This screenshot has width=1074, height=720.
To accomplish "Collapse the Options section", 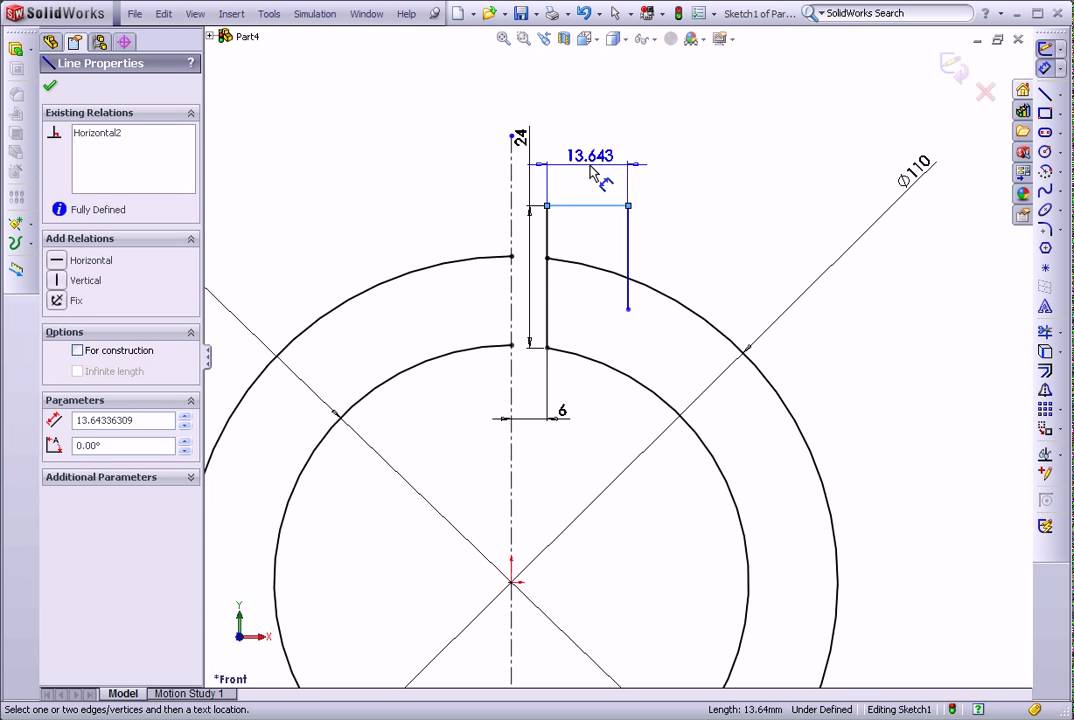I will tap(191, 332).
